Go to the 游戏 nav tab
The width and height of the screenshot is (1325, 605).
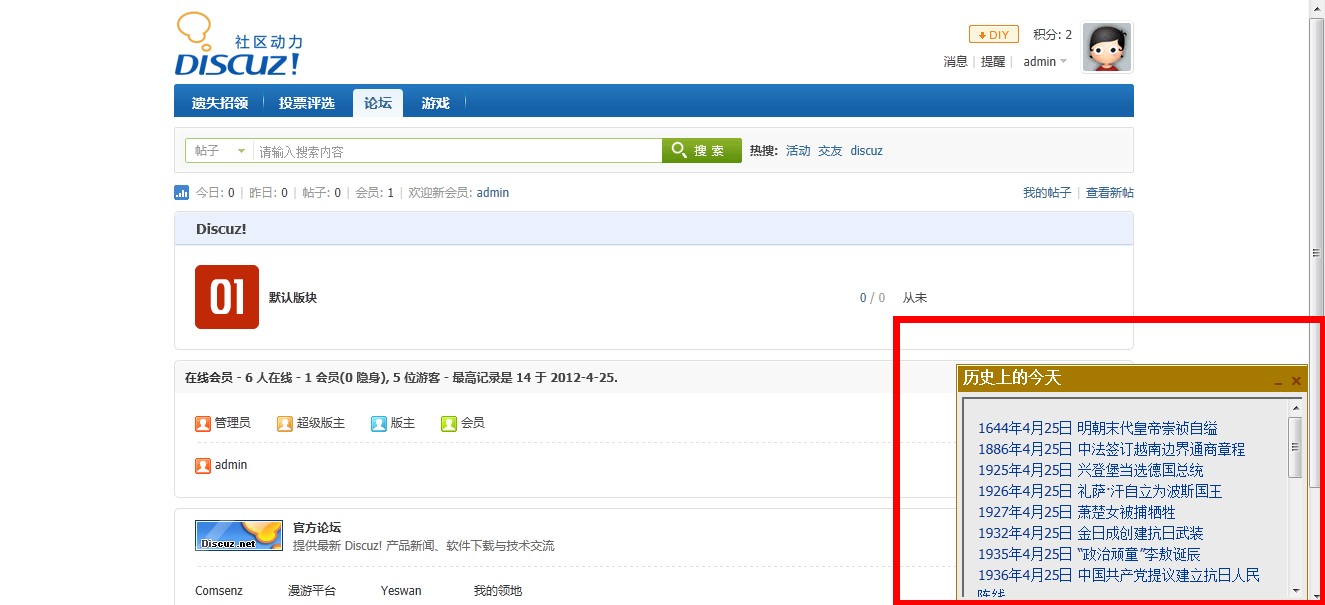click(435, 103)
